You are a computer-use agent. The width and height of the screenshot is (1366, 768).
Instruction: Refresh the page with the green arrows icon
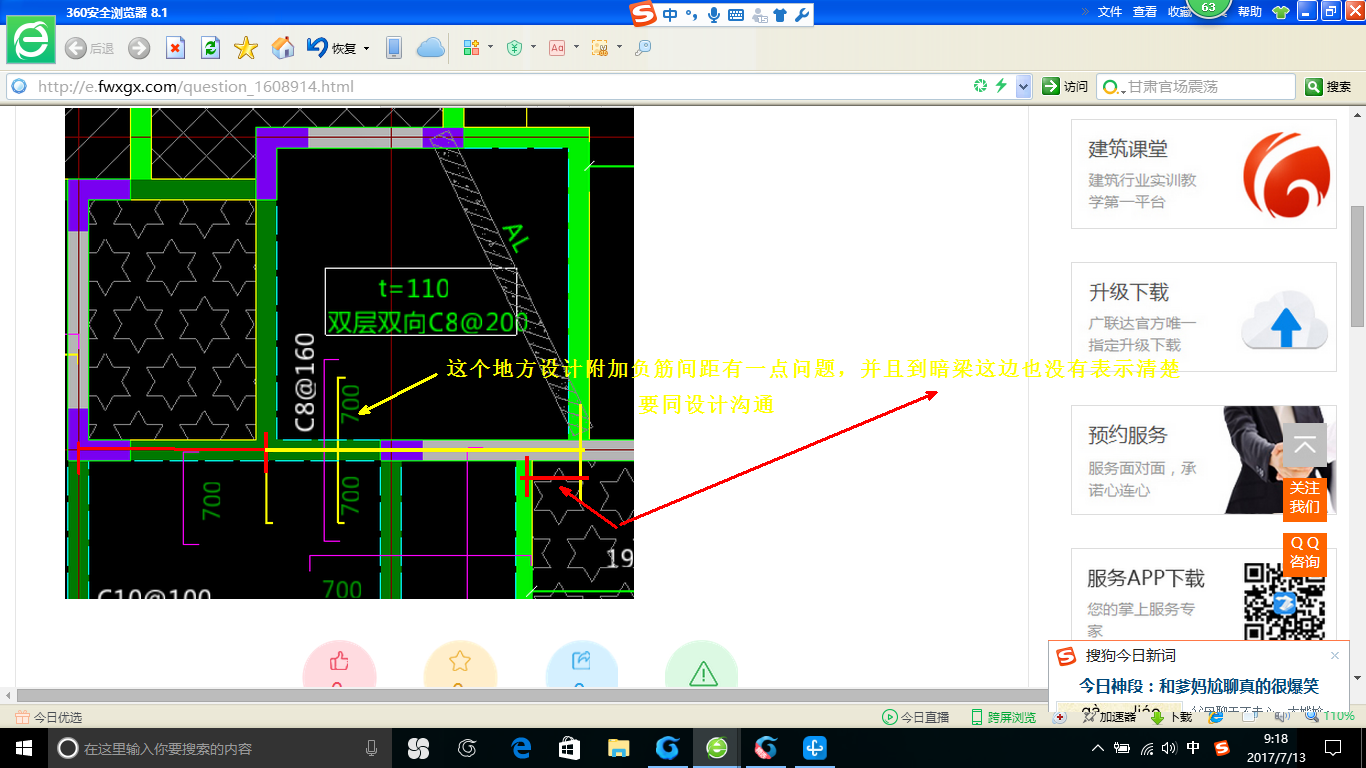pyautogui.click(x=210, y=48)
